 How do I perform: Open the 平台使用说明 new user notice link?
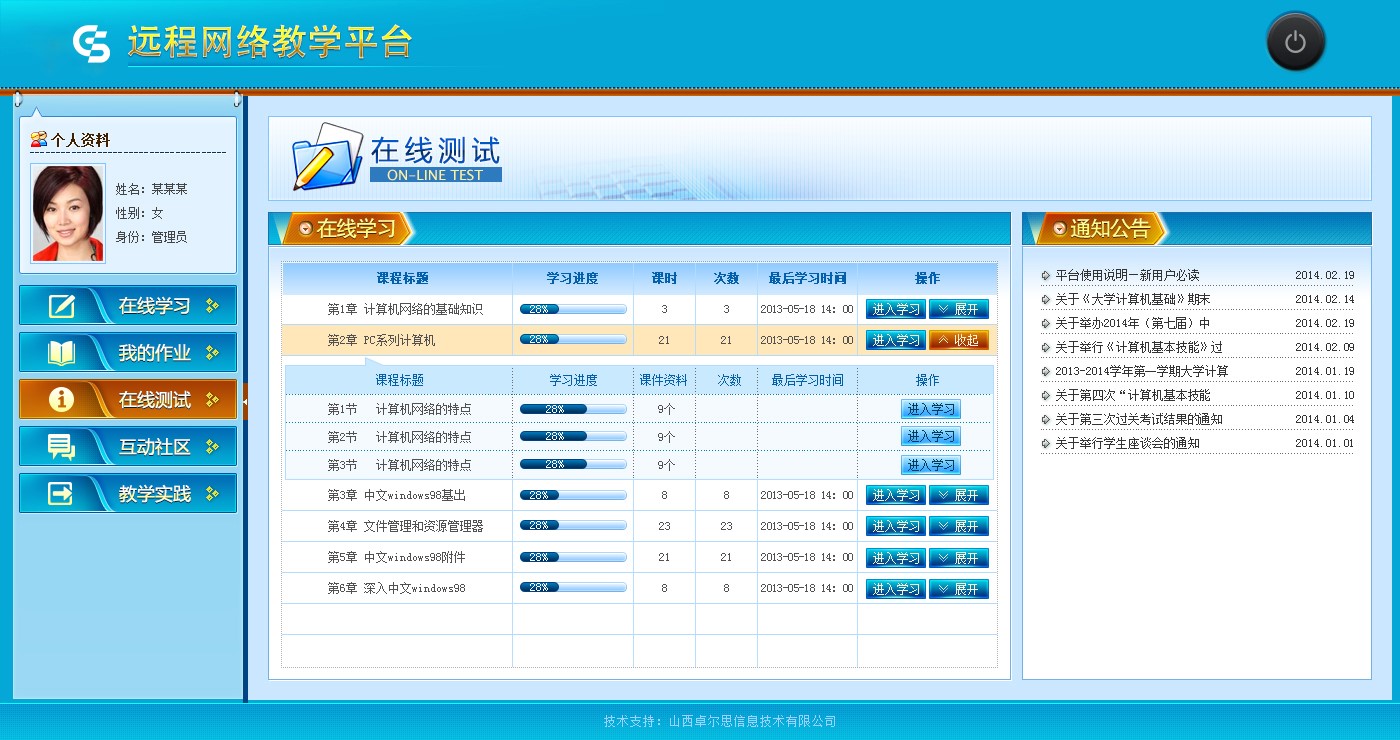[x=1127, y=275]
